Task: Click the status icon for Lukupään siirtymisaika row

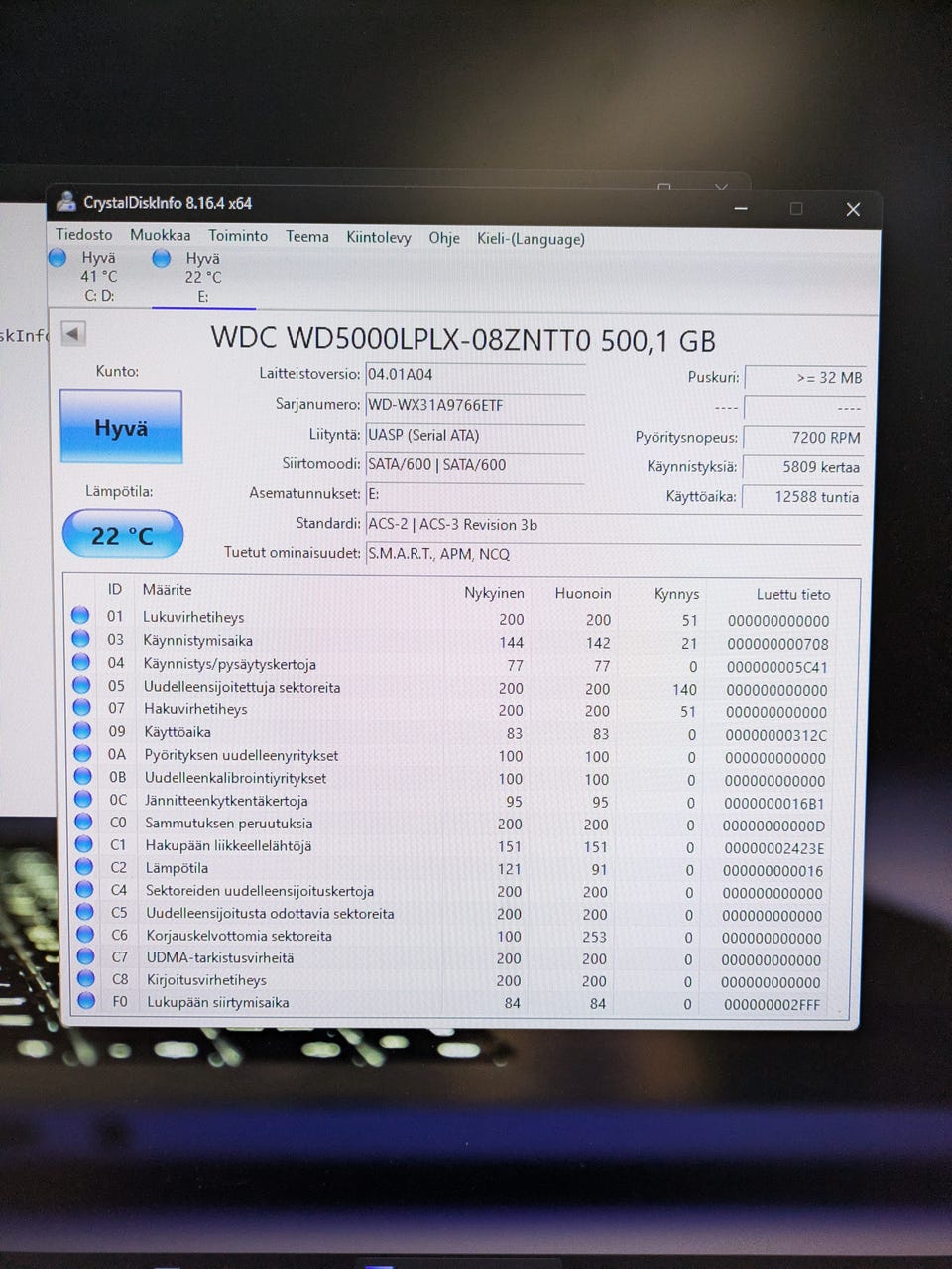Action: 86,1001
